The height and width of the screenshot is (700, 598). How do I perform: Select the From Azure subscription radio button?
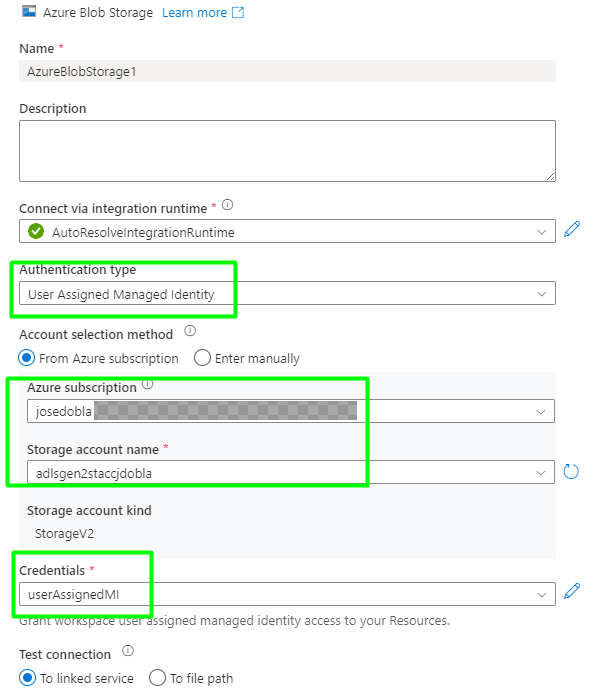point(27,358)
